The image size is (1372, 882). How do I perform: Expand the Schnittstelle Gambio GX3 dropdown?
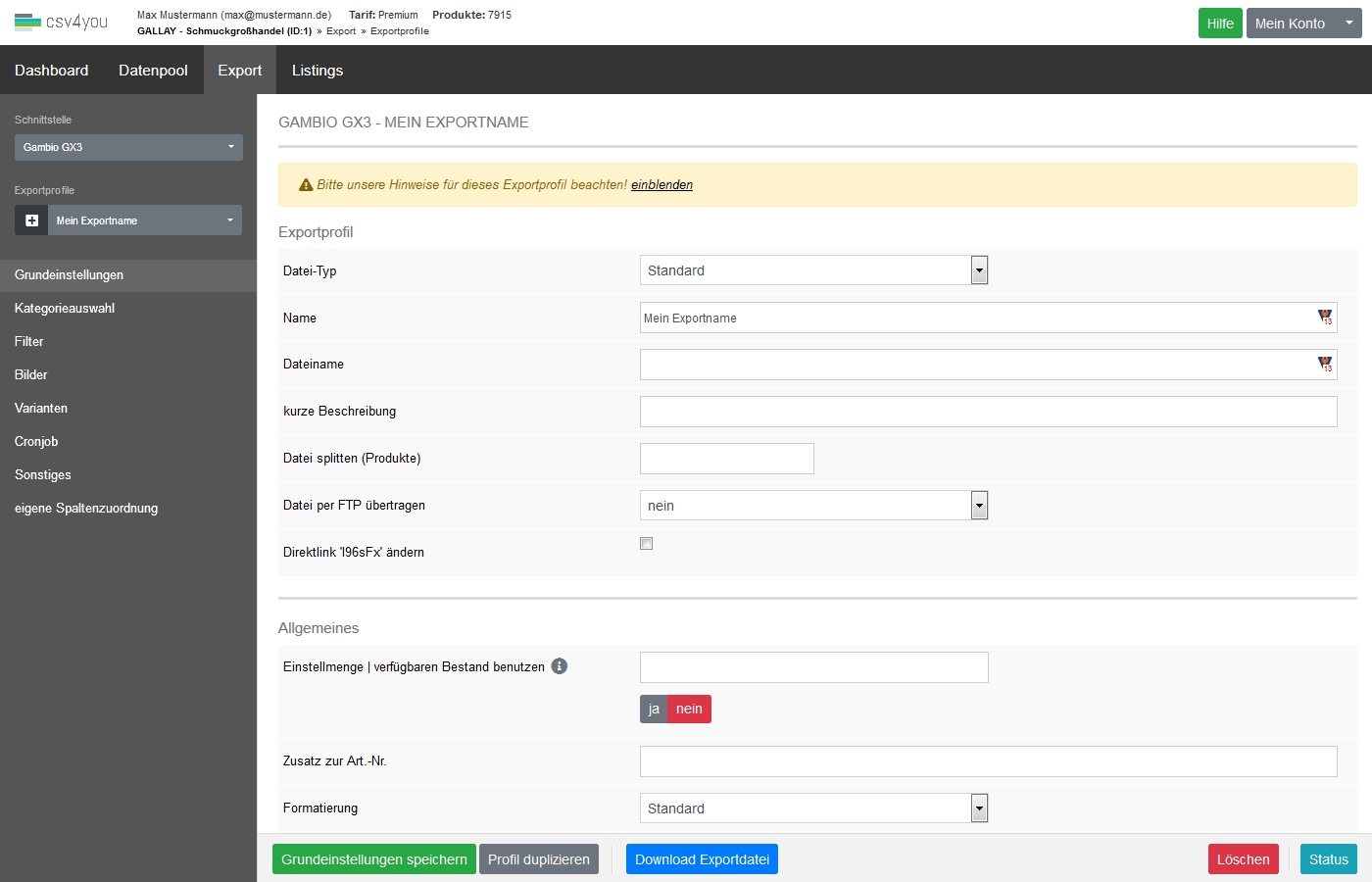tap(128, 147)
